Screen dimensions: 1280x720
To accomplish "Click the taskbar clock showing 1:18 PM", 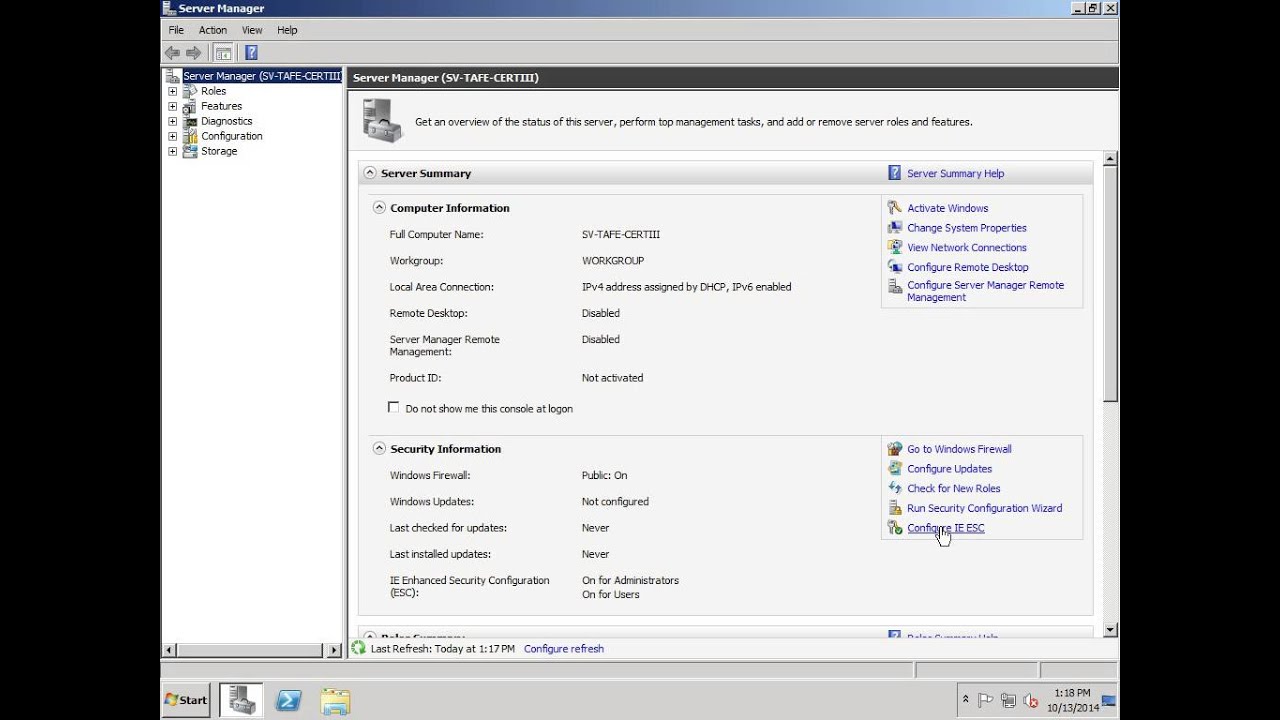I will pyautogui.click(x=1072, y=700).
